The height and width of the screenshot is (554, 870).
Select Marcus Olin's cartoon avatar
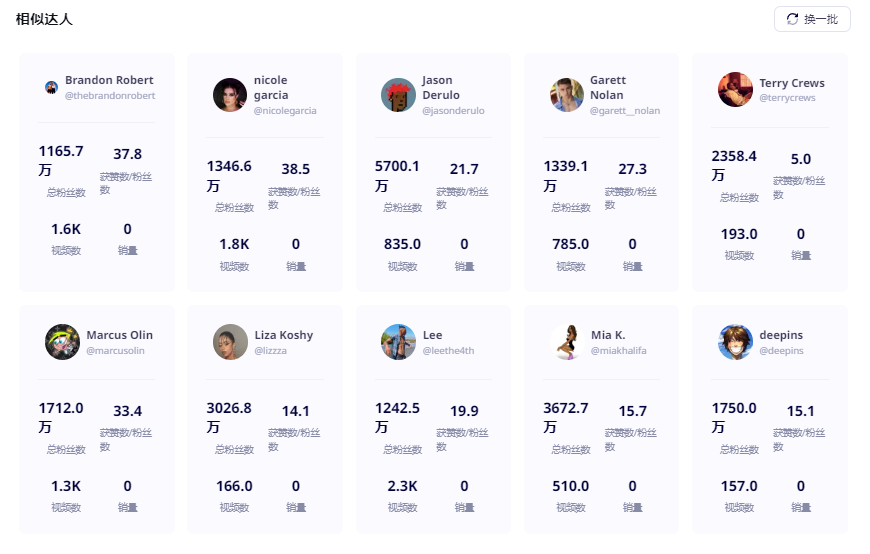(62, 342)
